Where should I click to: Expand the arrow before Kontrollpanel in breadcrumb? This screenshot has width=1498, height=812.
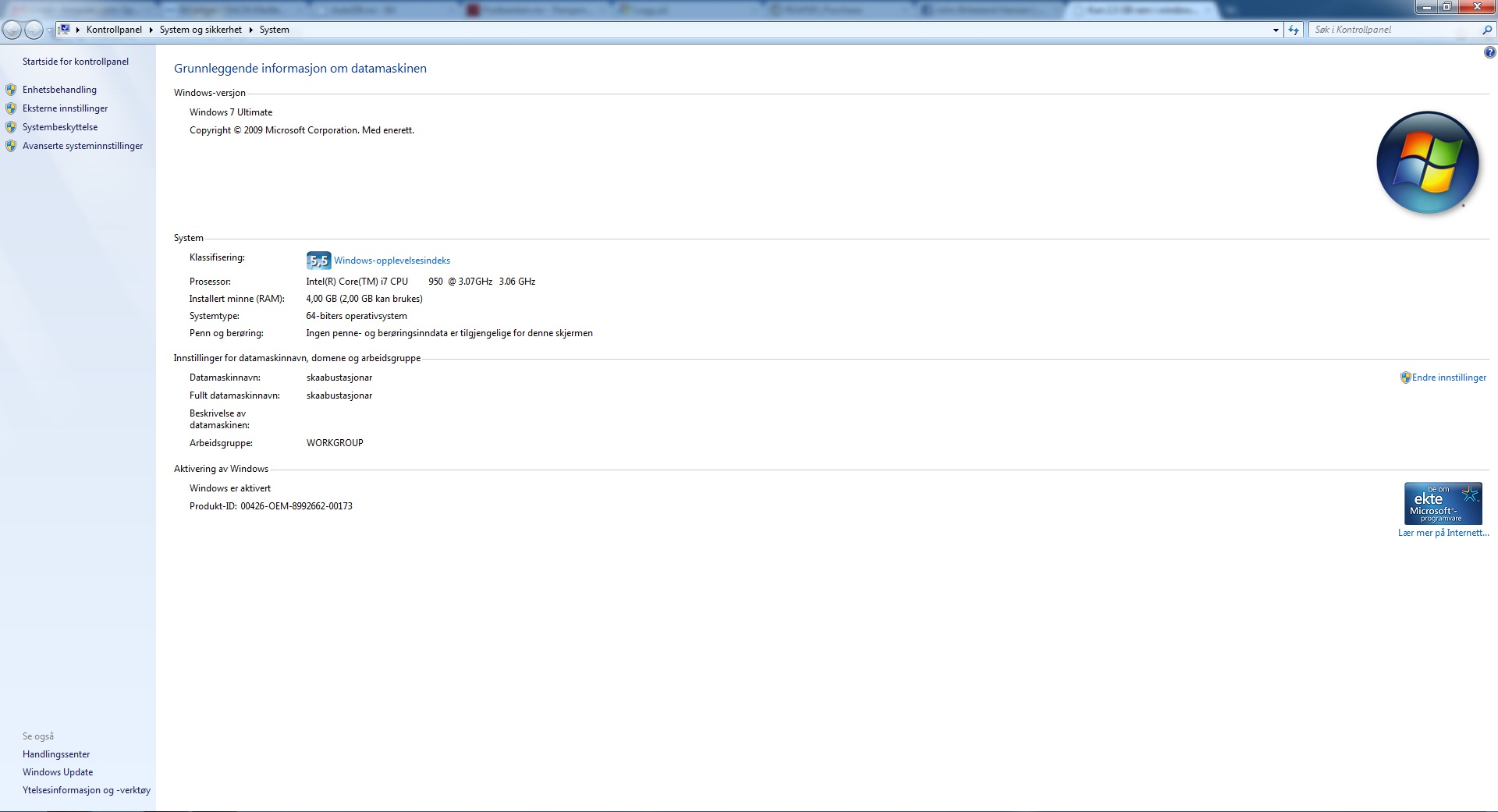78,30
